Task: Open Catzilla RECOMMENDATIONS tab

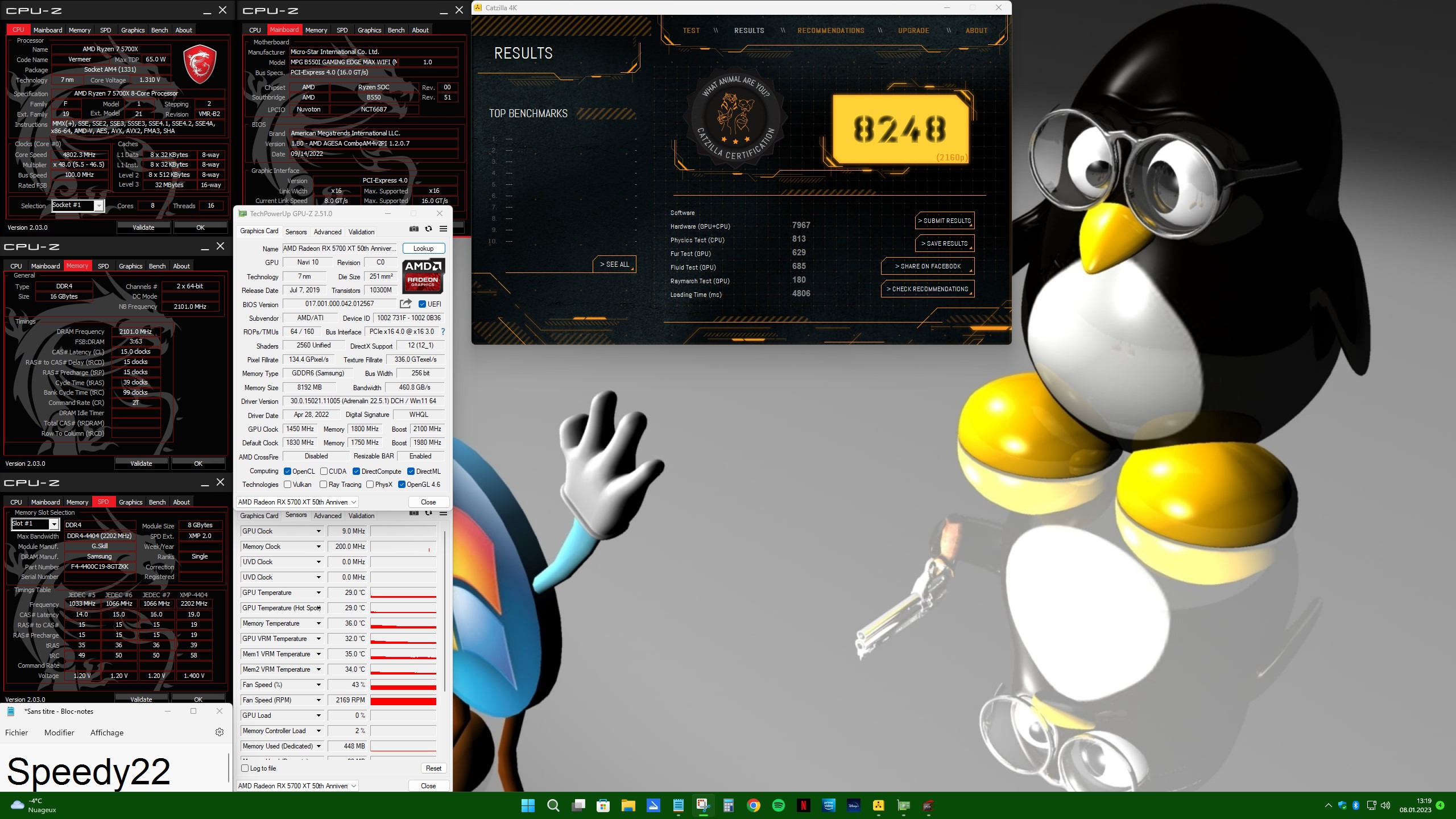Action: pyautogui.click(x=830, y=31)
